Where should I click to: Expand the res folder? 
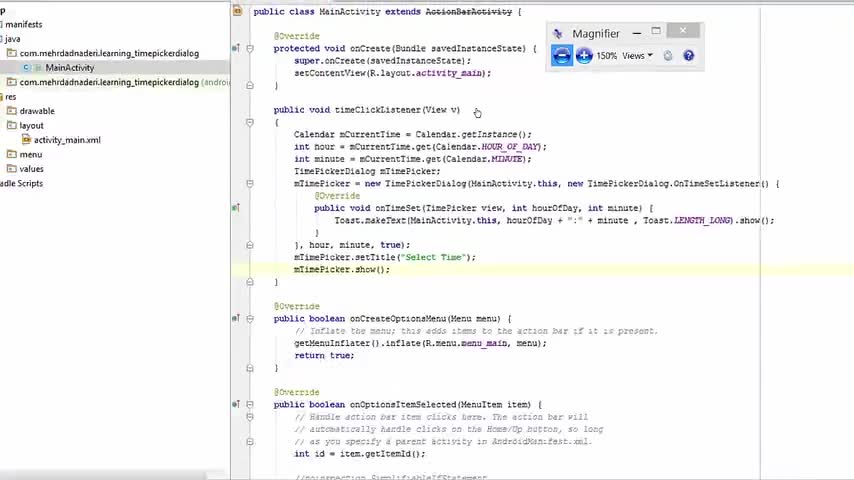point(10,96)
